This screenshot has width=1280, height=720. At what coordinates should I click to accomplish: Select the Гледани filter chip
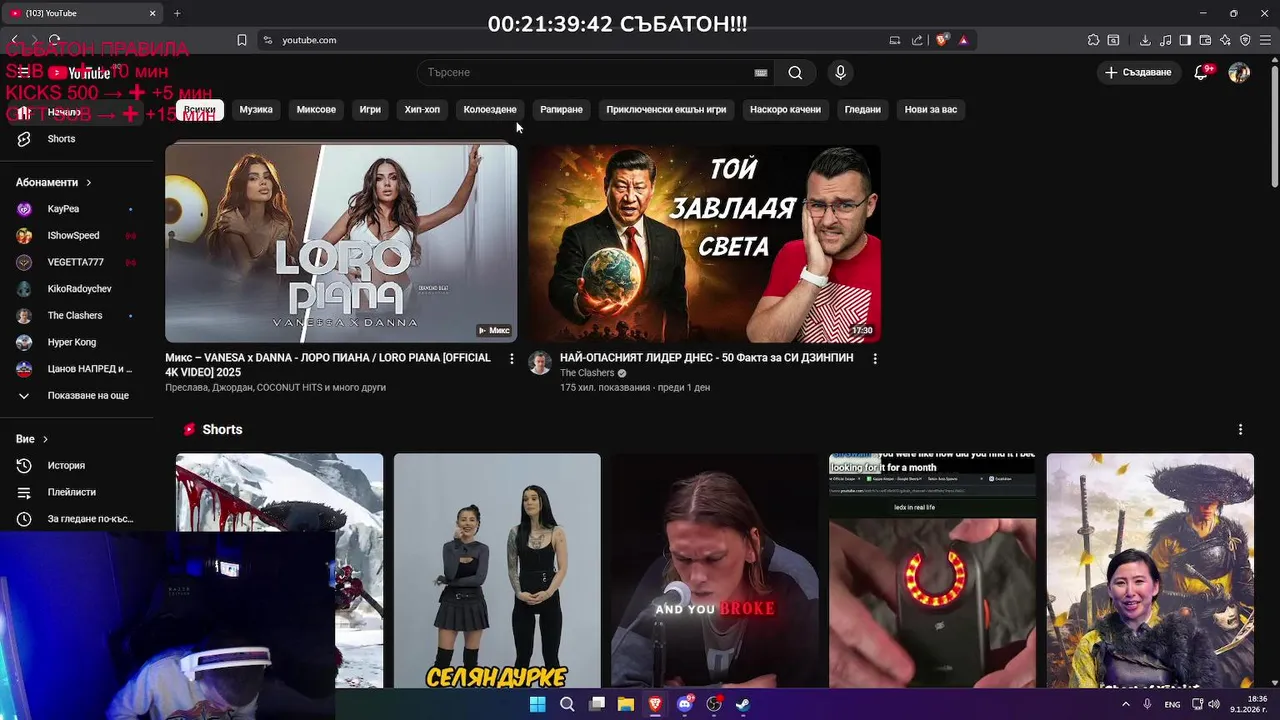pyautogui.click(x=863, y=109)
